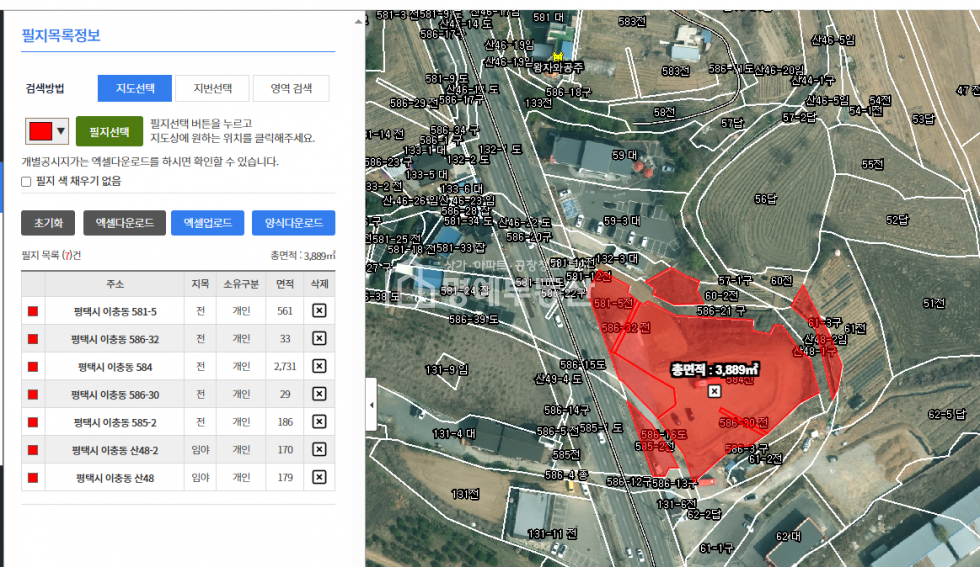Select address cell 평택시 이충동 581-5
Viewport: 980px width, 567px height.
point(115,311)
